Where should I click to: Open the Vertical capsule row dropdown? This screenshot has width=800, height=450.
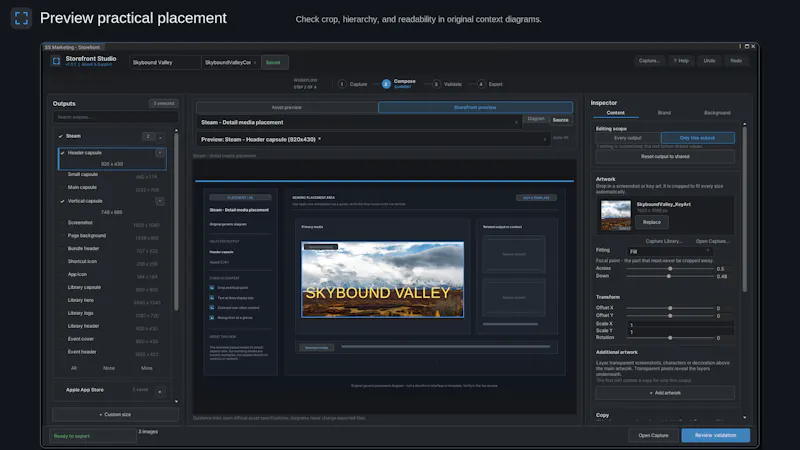coord(160,201)
